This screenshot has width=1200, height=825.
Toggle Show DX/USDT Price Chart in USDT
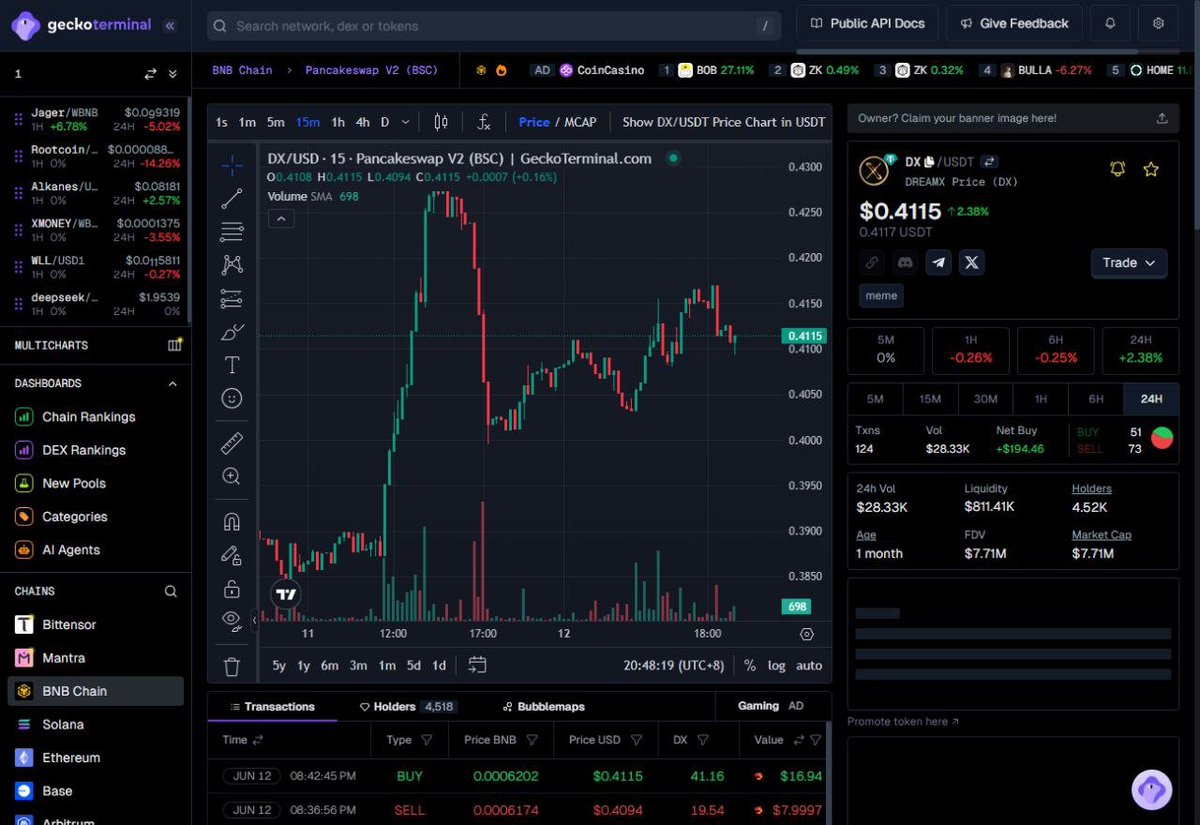[724, 122]
